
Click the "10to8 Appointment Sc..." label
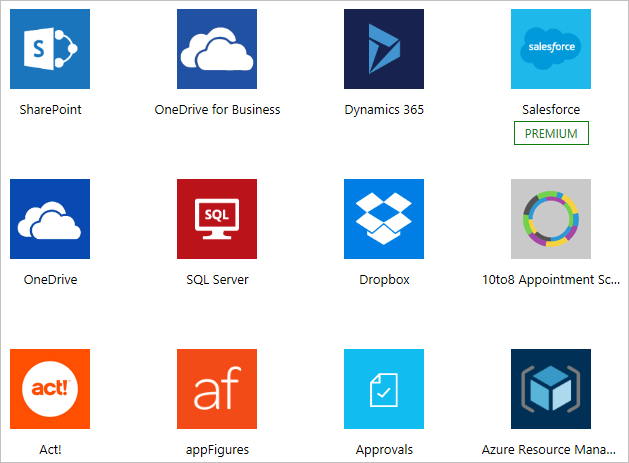point(551,280)
